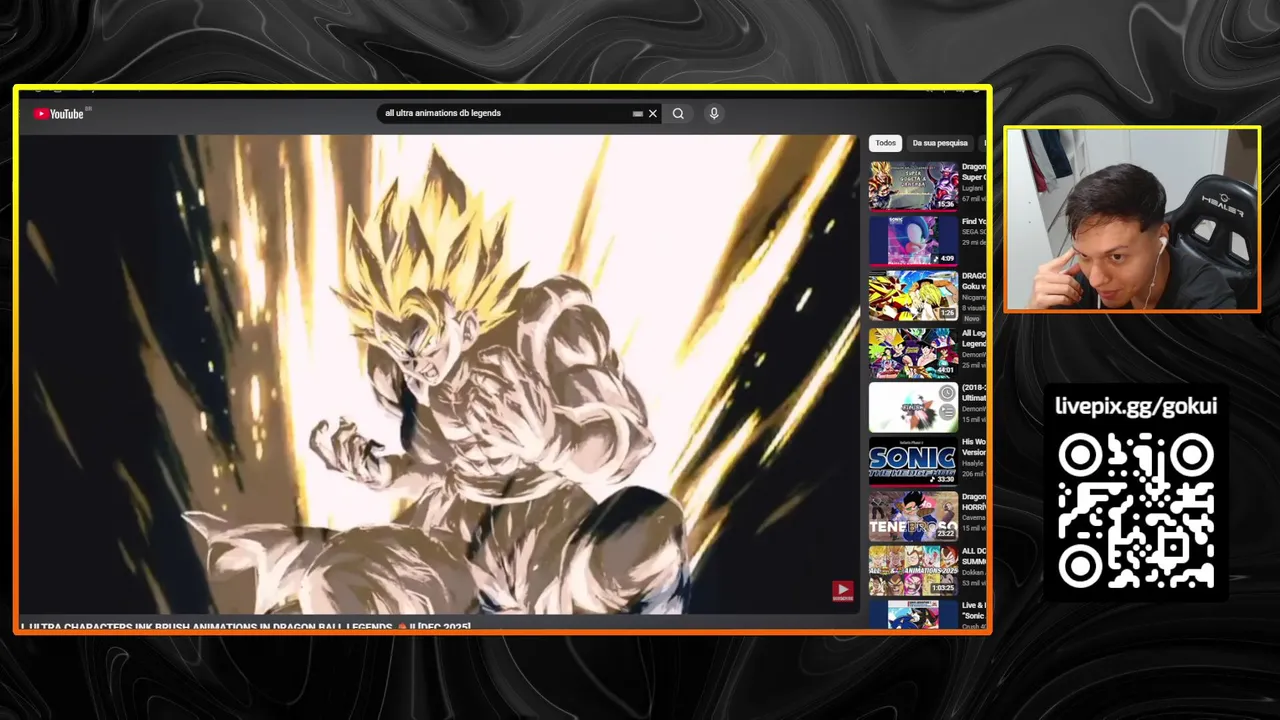Open the YouTube home logo
Viewport: 1280px width, 720px height.
click(x=59, y=114)
